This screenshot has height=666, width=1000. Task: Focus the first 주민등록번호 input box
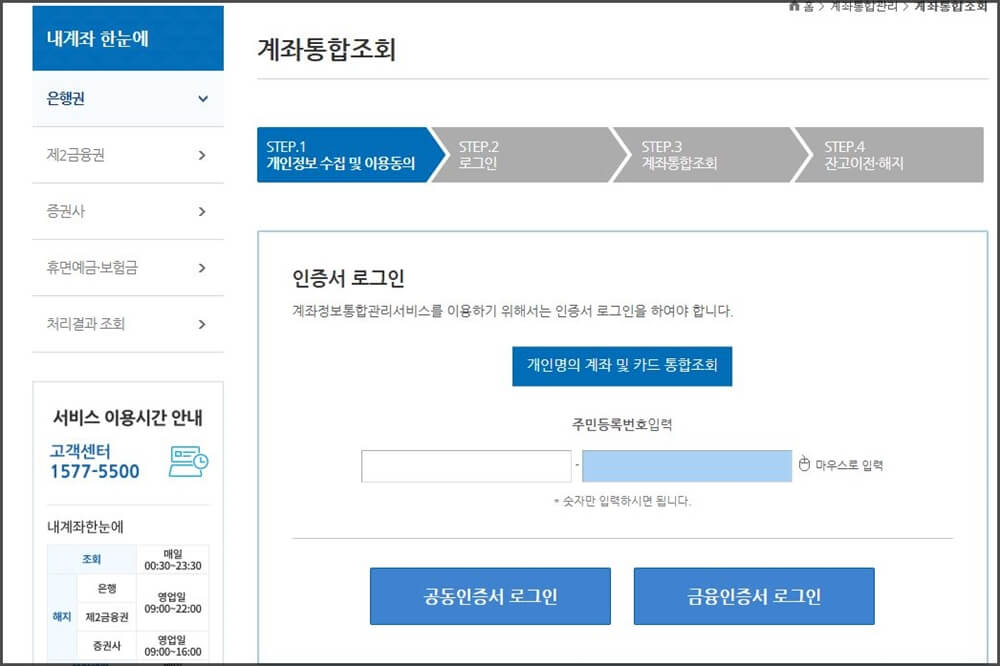tap(466, 466)
